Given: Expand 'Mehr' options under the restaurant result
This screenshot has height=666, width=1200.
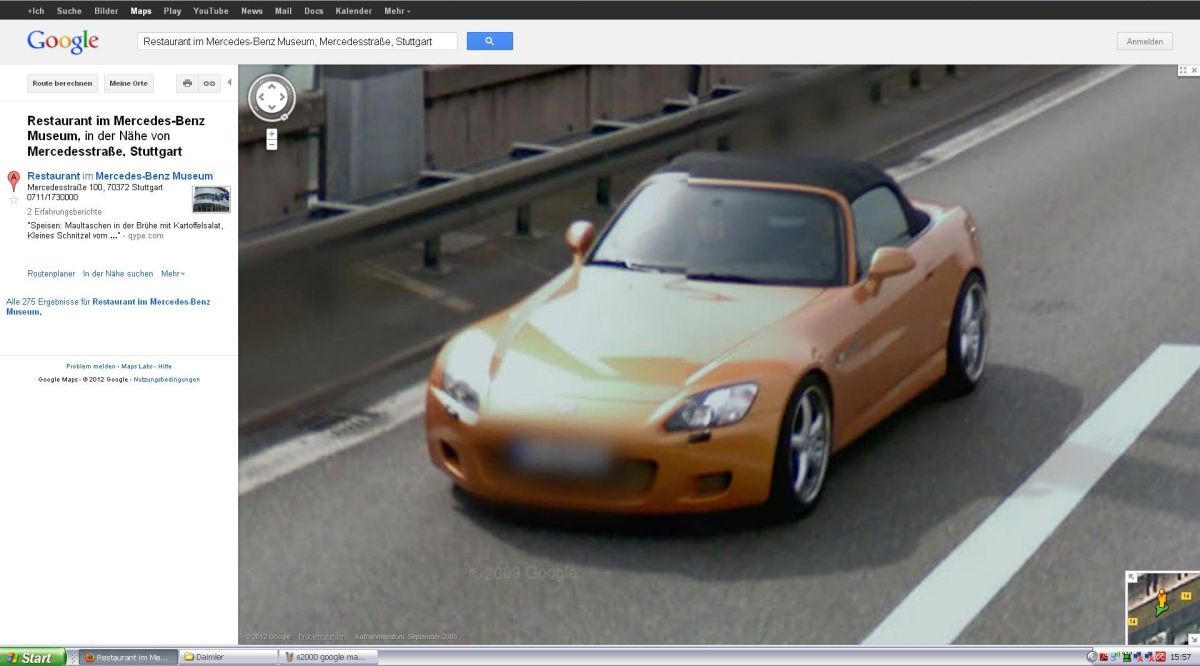Looking at the screenshot, I should pos(173,273).
